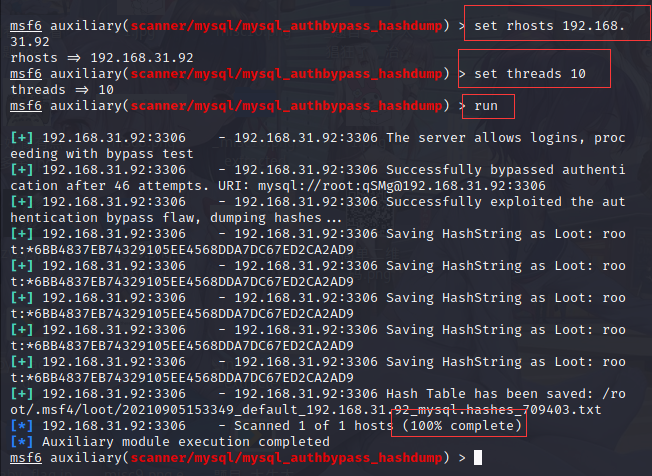Click 'Auxiliary module execution completed' line

pyautogui.click(x=186, y=441)
